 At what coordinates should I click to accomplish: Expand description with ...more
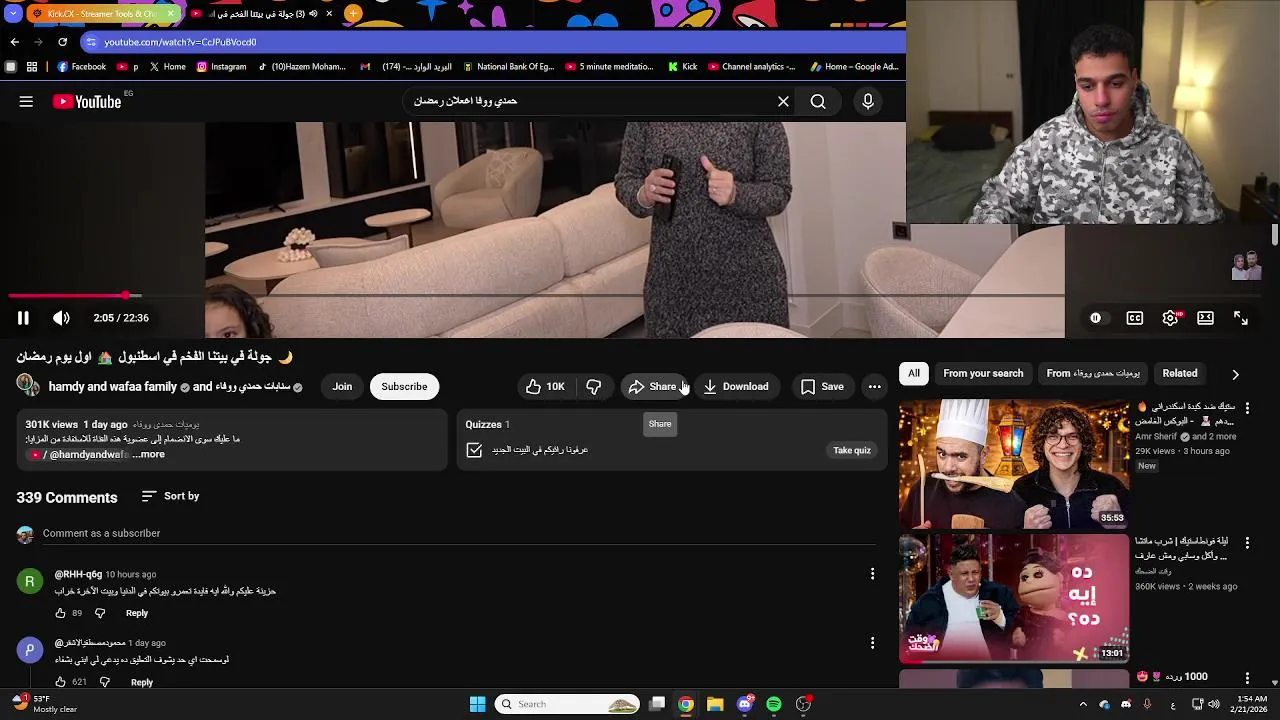coord(148,454)
